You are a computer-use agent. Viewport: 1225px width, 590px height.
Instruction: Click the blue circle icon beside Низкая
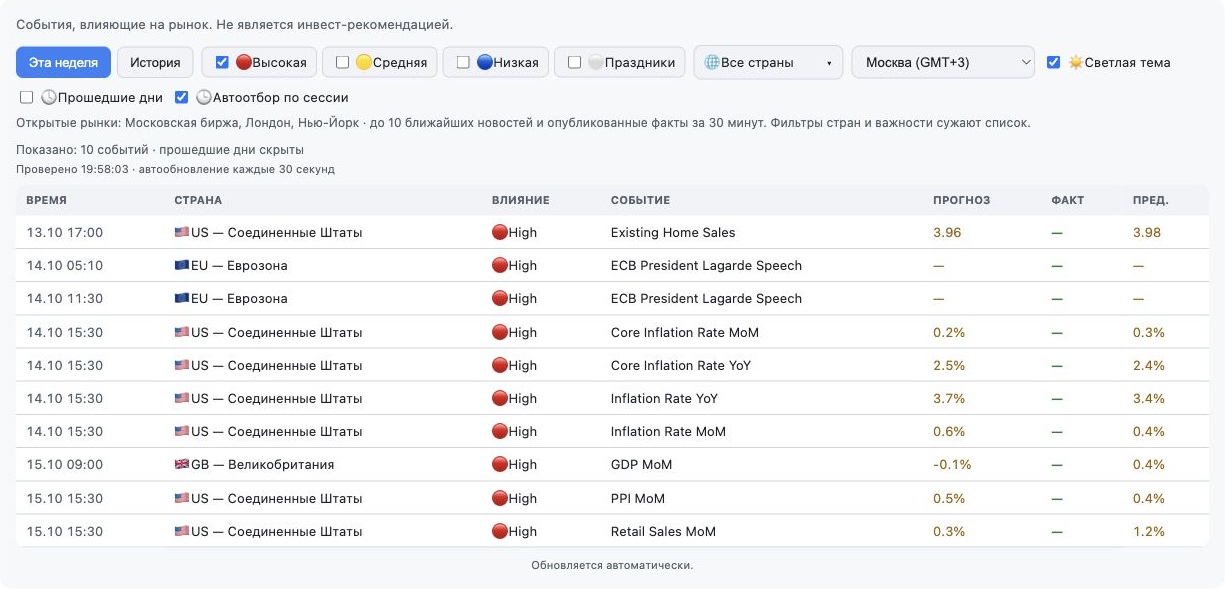click(x=484, y=62)
